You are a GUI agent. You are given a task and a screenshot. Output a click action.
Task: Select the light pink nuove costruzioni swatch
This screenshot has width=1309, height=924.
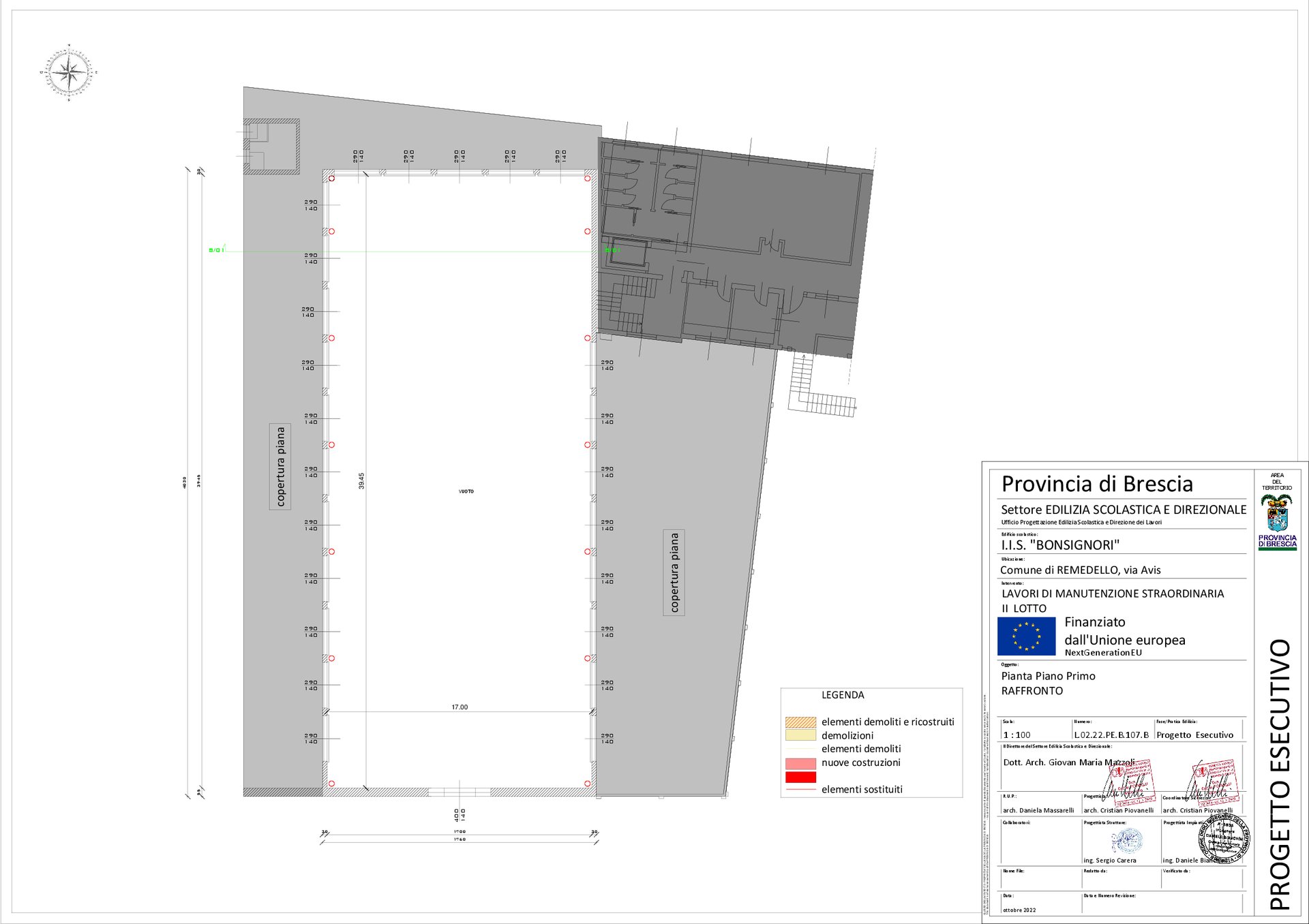(800, 763)
